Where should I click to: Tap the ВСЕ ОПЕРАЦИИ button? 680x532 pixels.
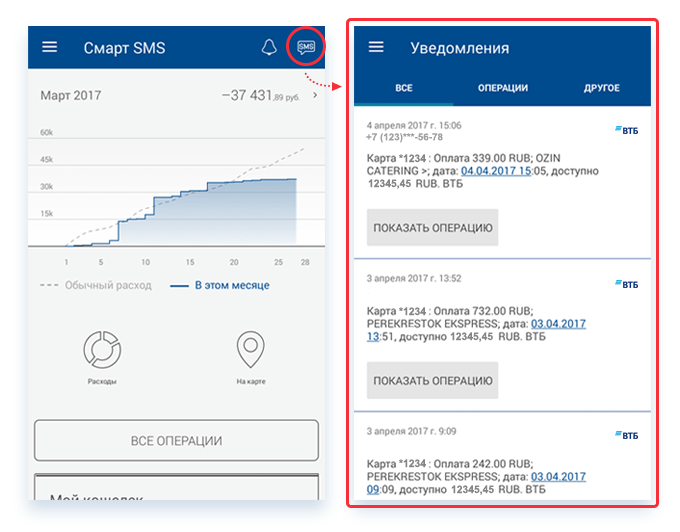coord(176,441)
